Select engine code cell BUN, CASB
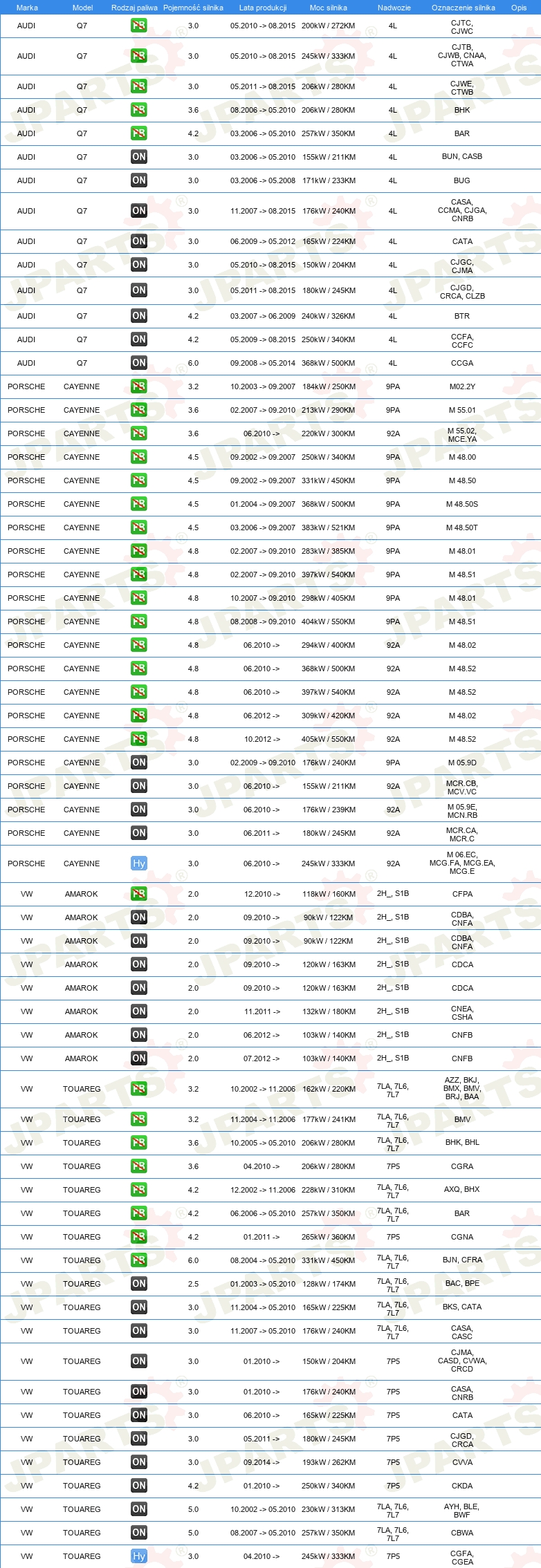 tap(462, 157)
